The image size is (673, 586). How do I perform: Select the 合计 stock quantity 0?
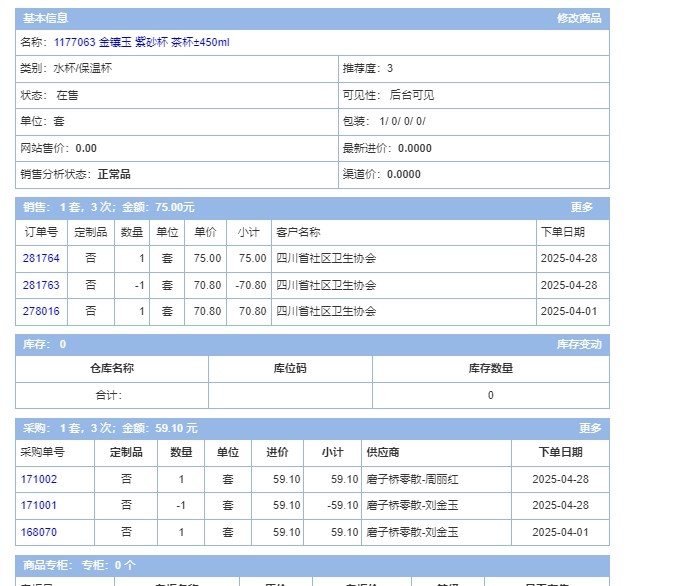pos(491,395)
